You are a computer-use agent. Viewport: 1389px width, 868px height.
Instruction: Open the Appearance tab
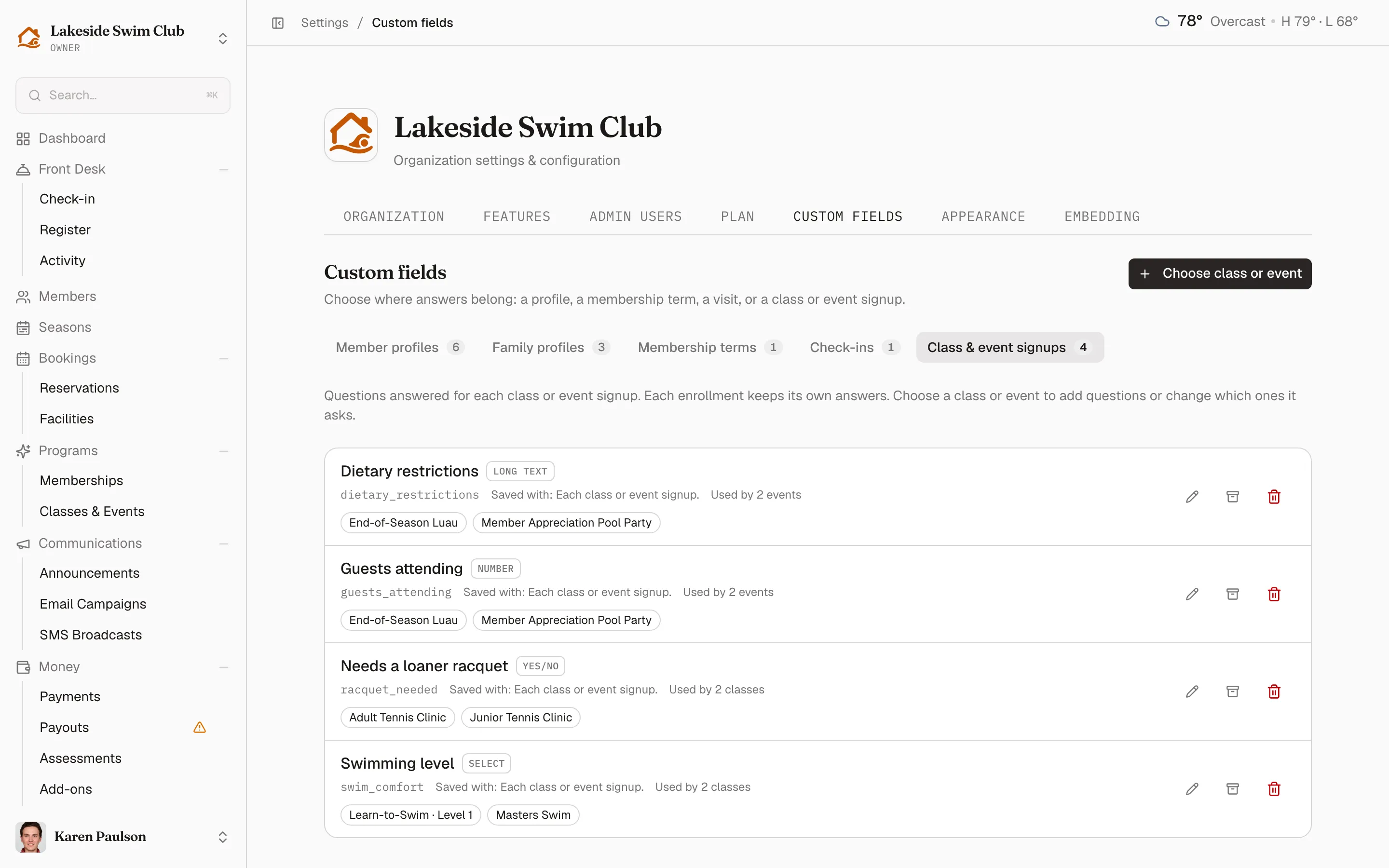pos(983,217)
